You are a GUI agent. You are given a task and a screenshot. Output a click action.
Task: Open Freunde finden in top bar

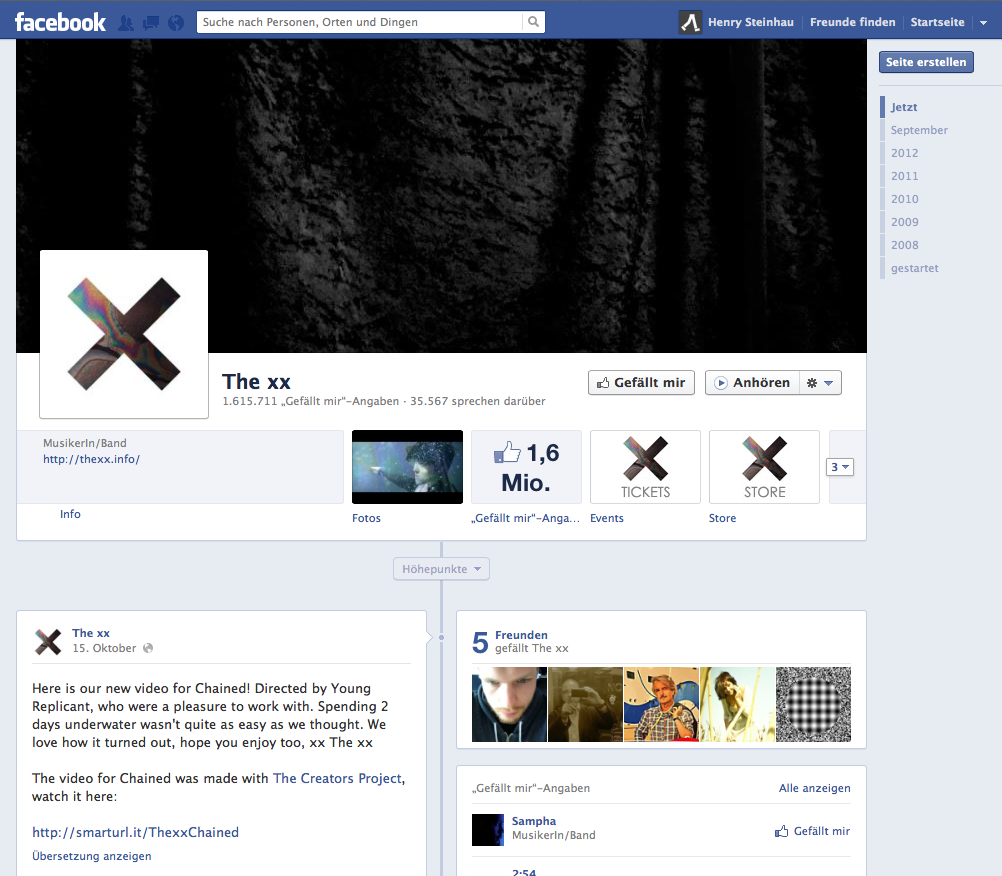pyautogui.click(x=852, y=22)
